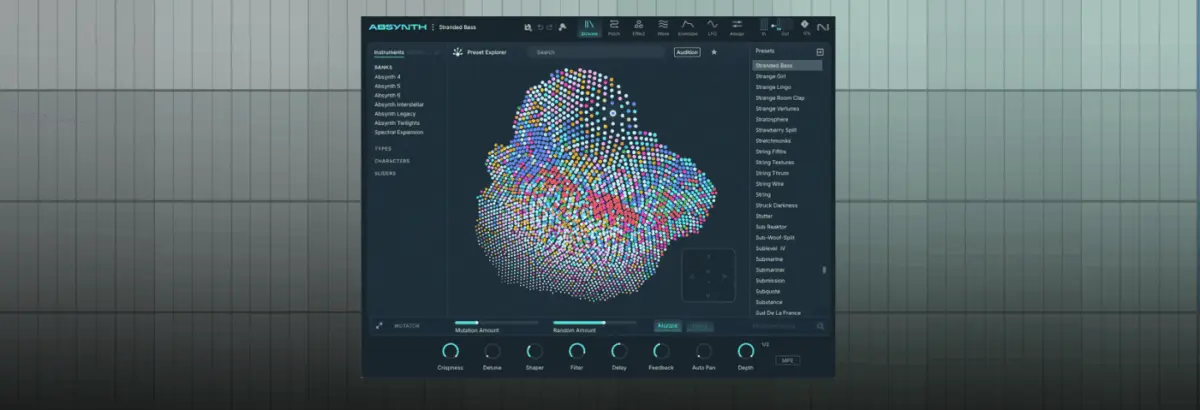Switch to the Wave editor icon
Viewport: 1200px width, 410px height.
663,27
